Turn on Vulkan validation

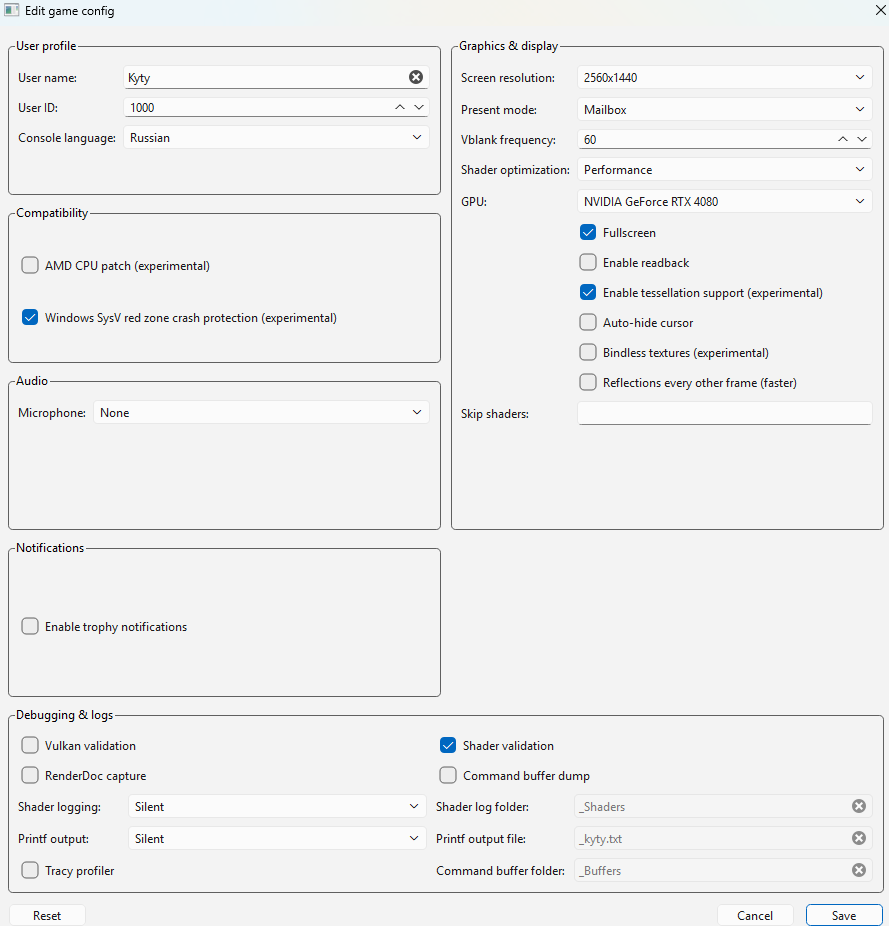pos(30,745)
